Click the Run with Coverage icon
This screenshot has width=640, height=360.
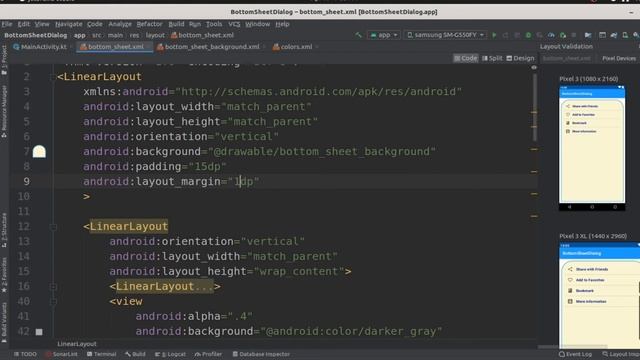(540, 35)
